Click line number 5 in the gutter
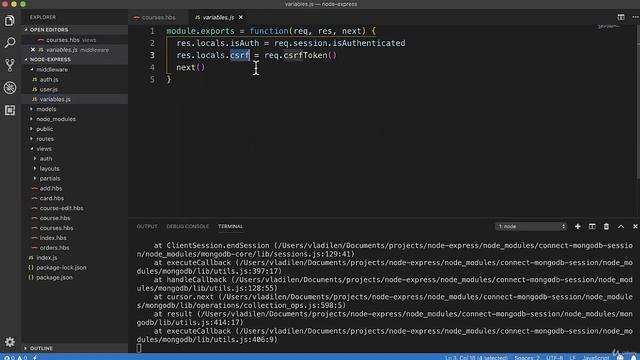Viewport: 640px width, 360px height. 152,80
